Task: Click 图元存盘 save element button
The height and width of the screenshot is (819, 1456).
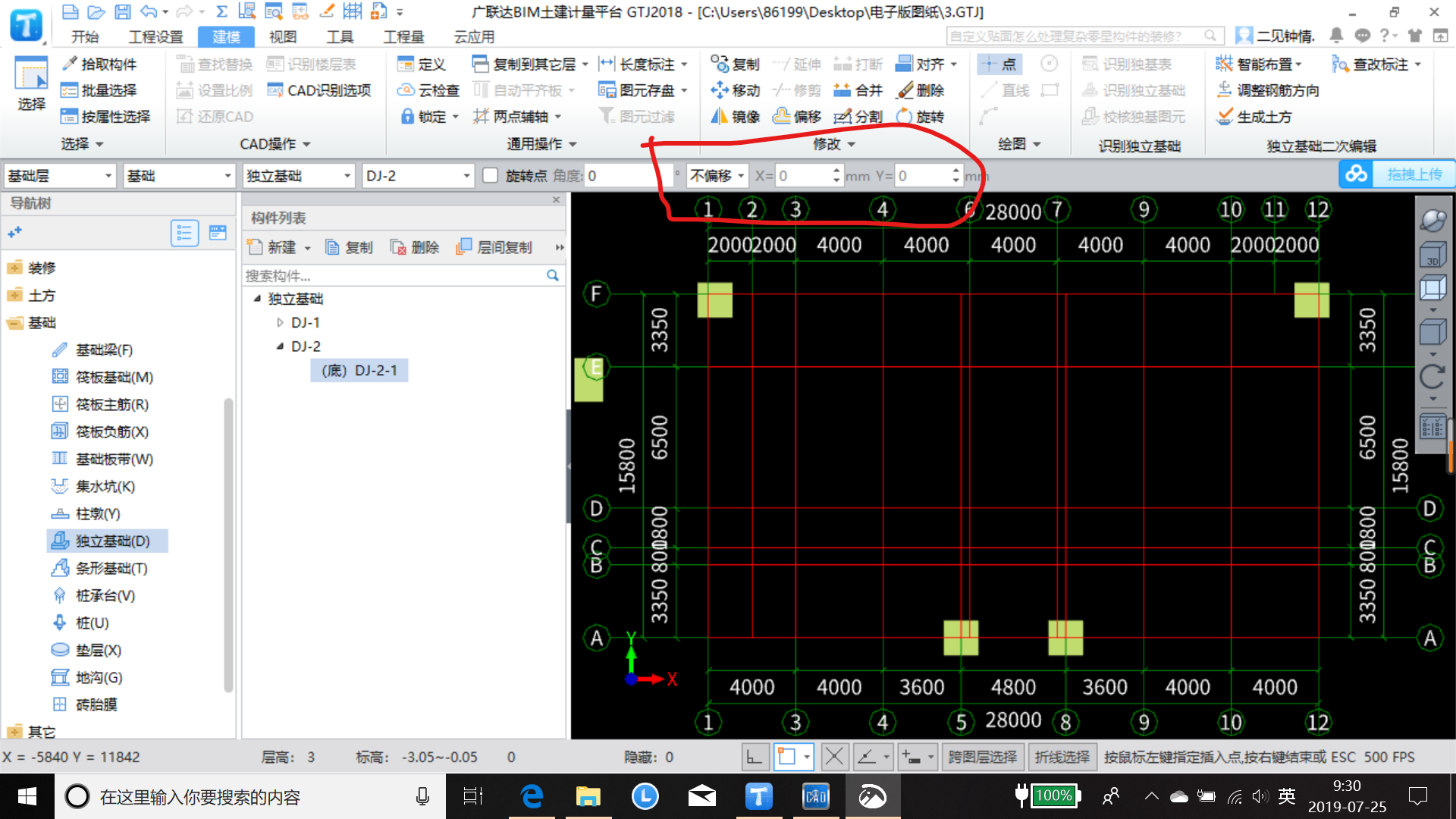Action: [x=643, y=90]
